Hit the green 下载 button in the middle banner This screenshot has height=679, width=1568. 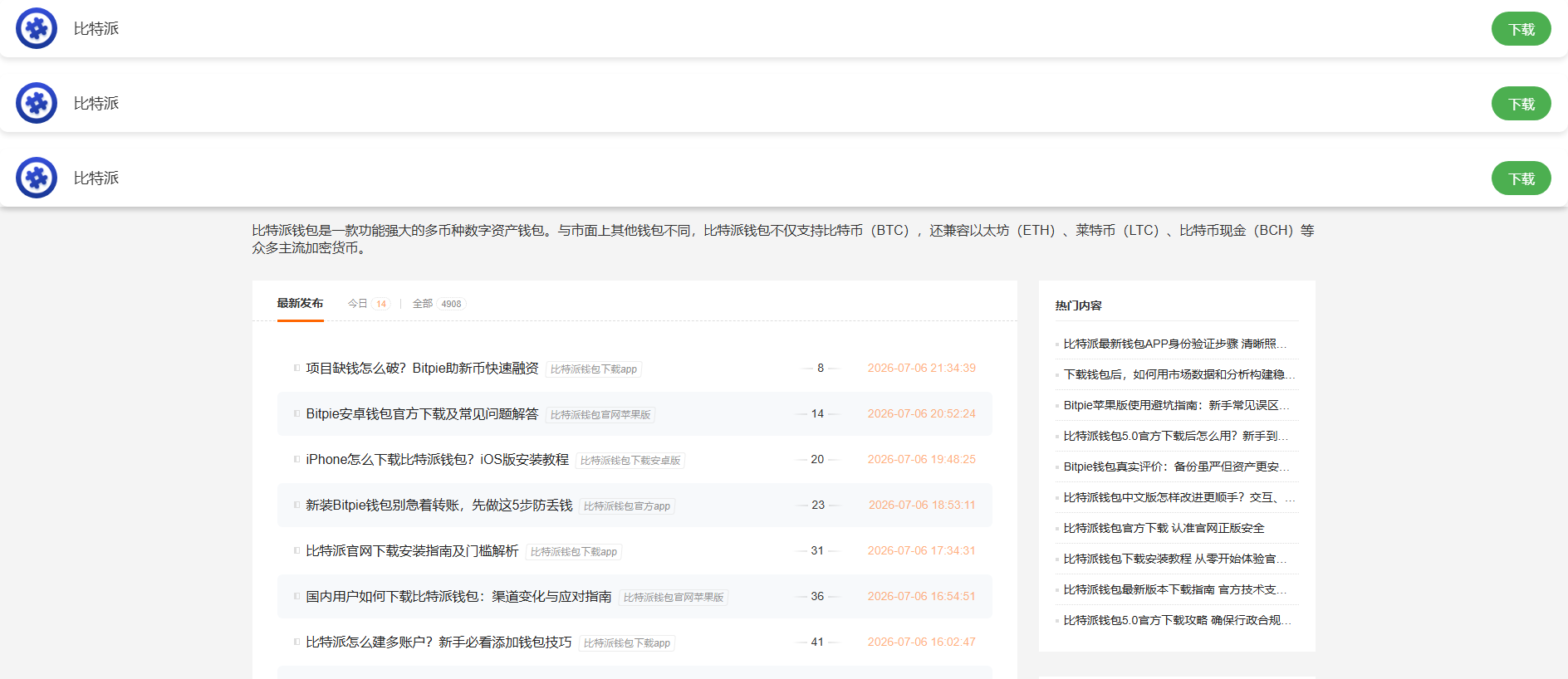pyautogui.click(x=1521, y=104)
